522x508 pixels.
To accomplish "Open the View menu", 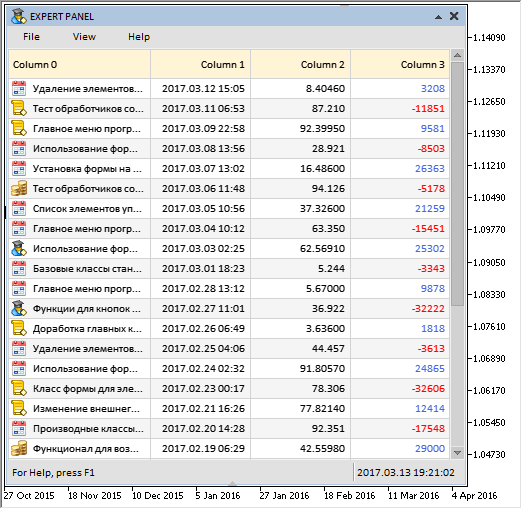I will tap(84, 37).
